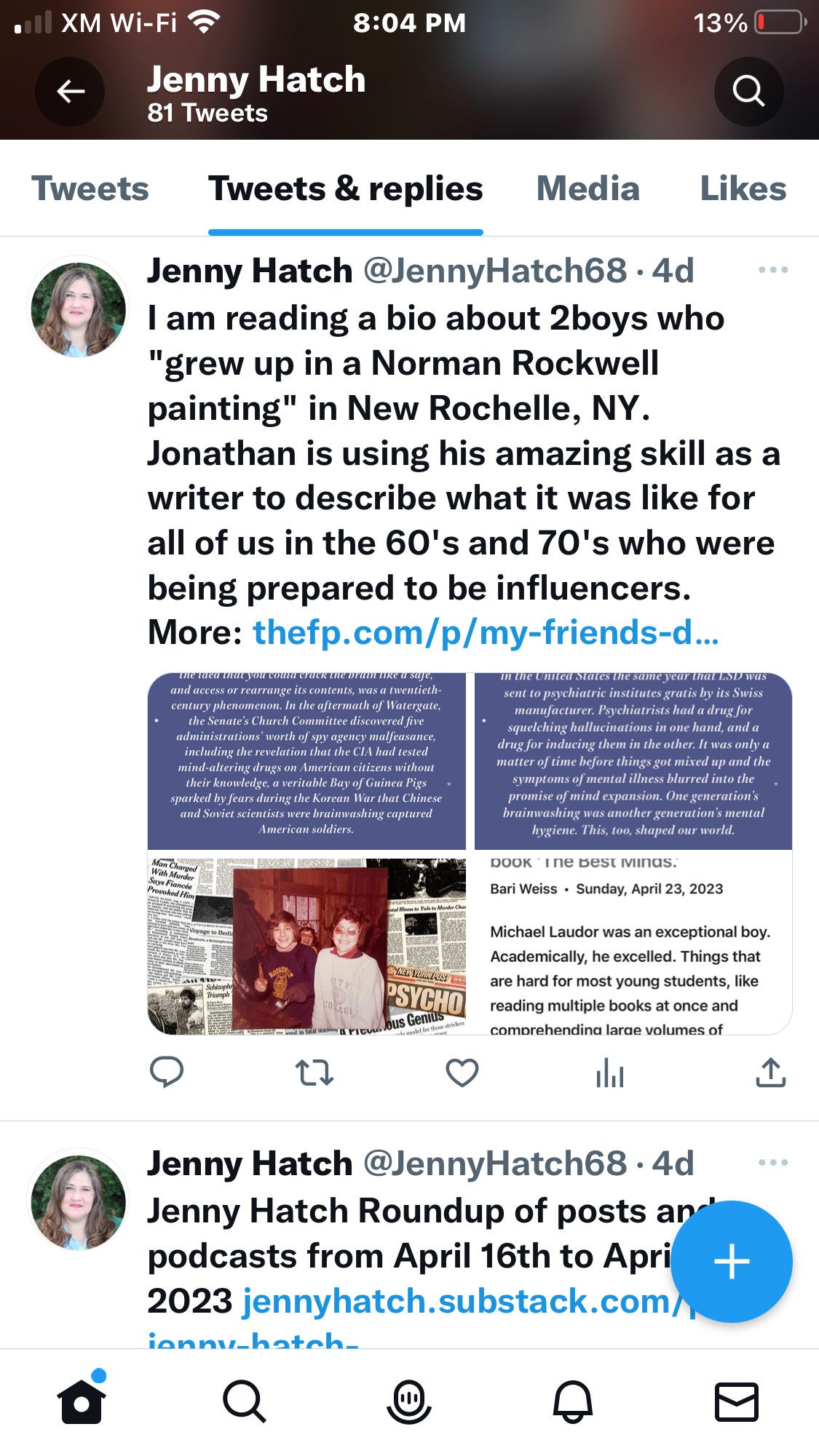819x1456 pixels.
Task: Open Search in bottom navigation bar
Action: (x=245, y=1401)
